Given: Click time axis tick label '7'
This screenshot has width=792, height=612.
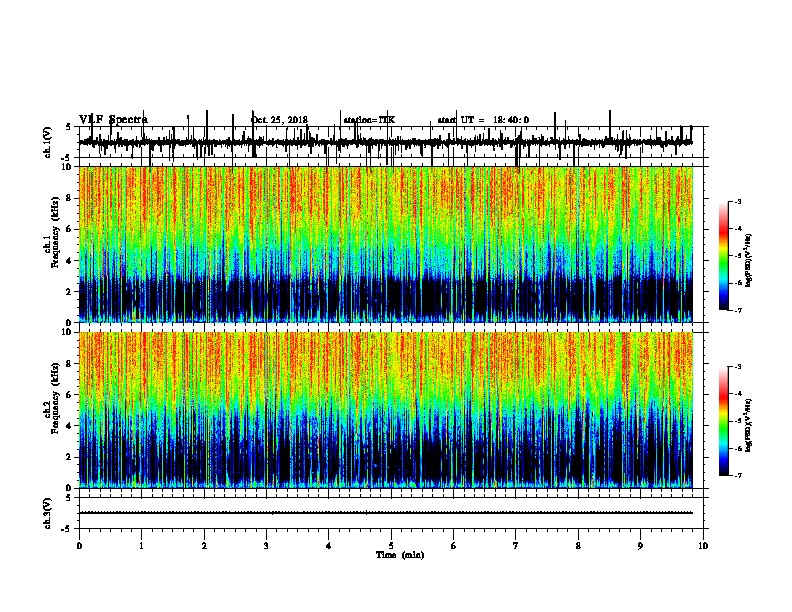Looking at the screenshot, I should (x=516, y=546).
